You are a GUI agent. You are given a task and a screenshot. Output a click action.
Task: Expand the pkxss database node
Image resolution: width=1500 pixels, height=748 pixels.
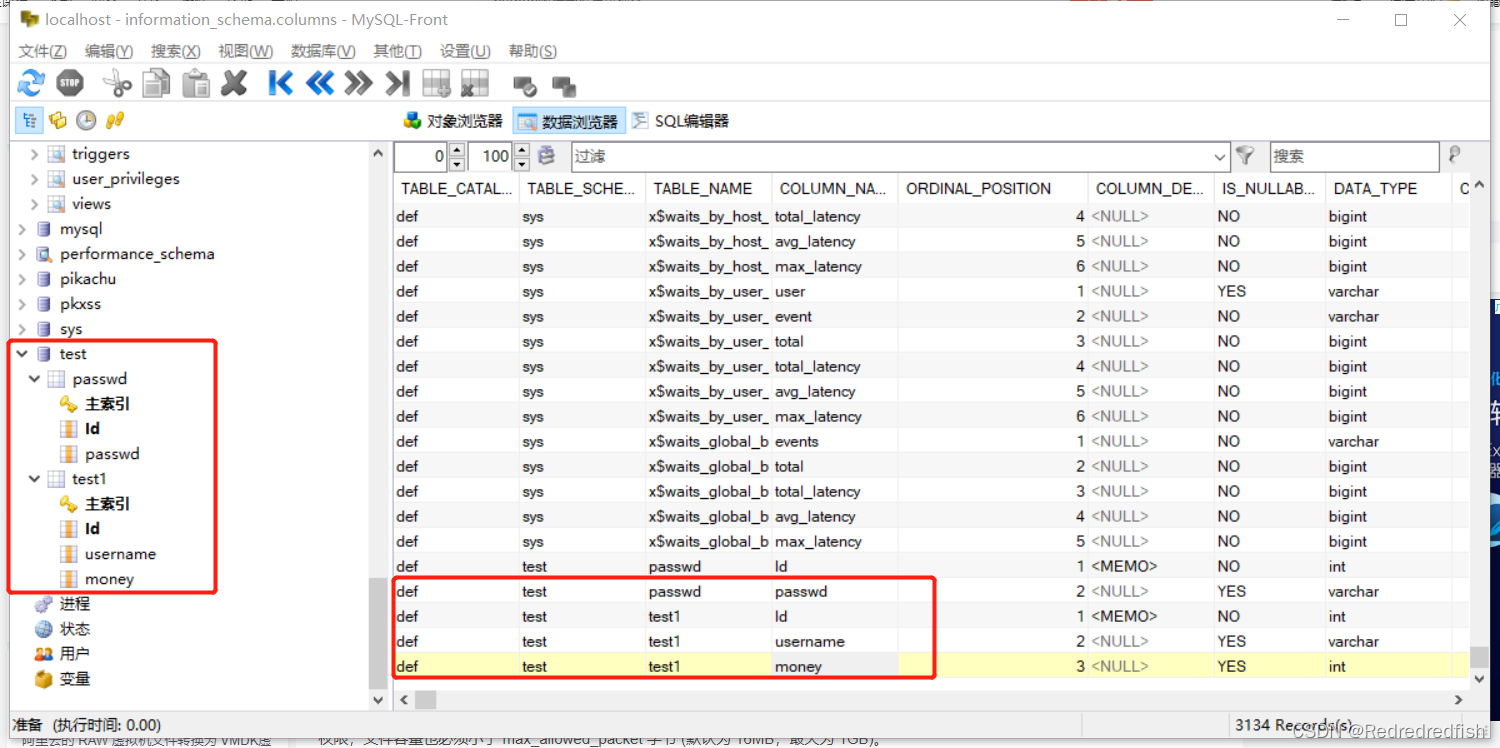point(22,304)
